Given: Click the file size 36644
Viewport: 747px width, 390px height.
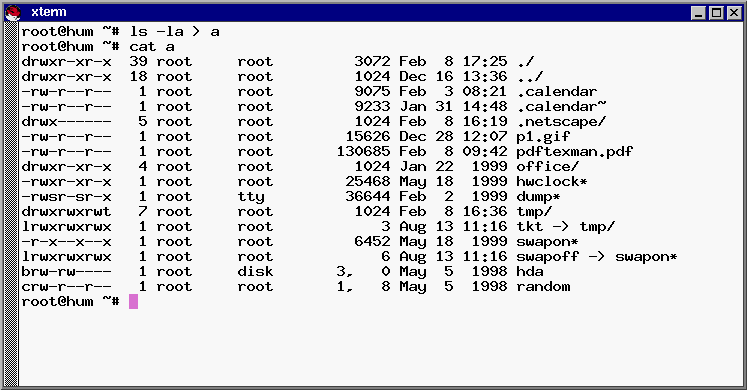Looking at the screenshot, I should pos(368,197).
